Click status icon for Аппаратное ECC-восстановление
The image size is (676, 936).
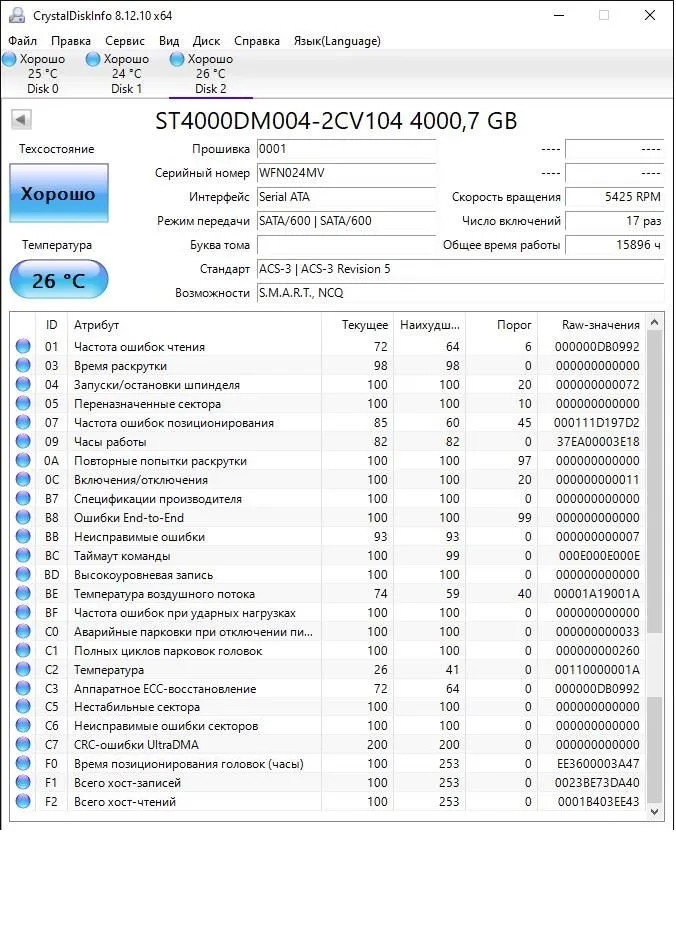click(x=23, y=688)
